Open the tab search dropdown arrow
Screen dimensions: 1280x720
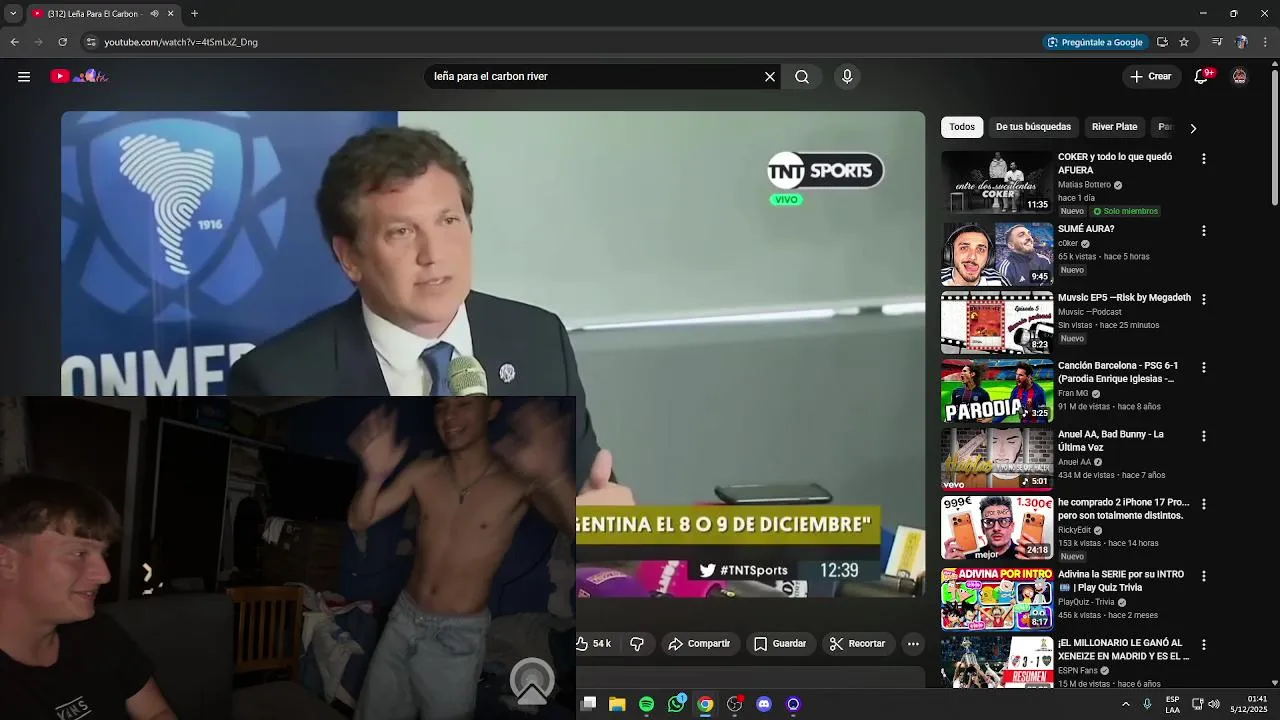click(x=13, y=14)
